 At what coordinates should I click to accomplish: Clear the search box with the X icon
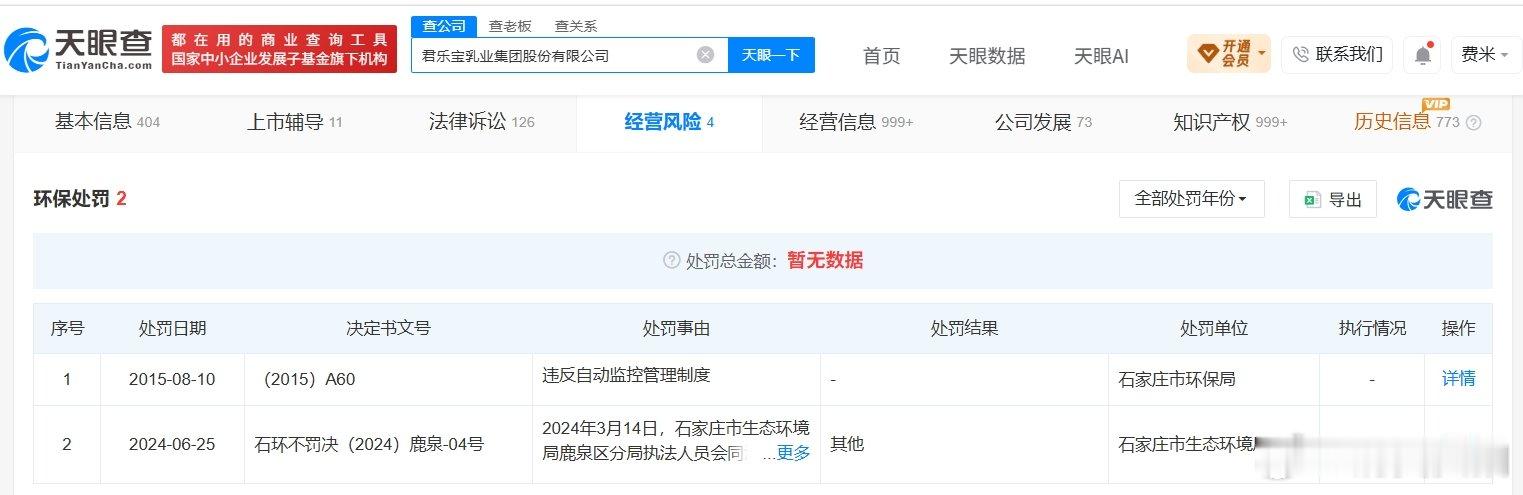point(705,55)
